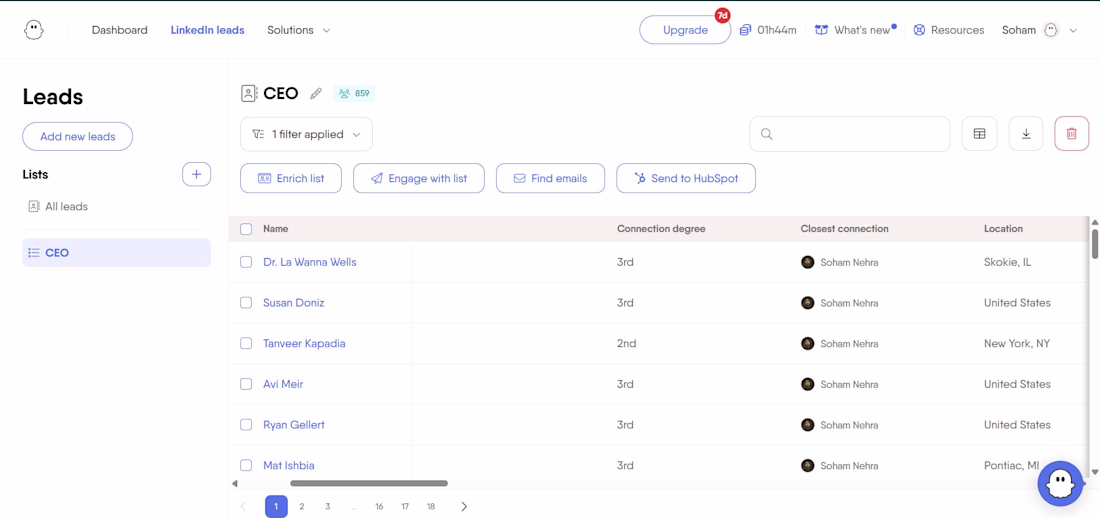Click the Connection degree column header

click(x=661, y=229)
